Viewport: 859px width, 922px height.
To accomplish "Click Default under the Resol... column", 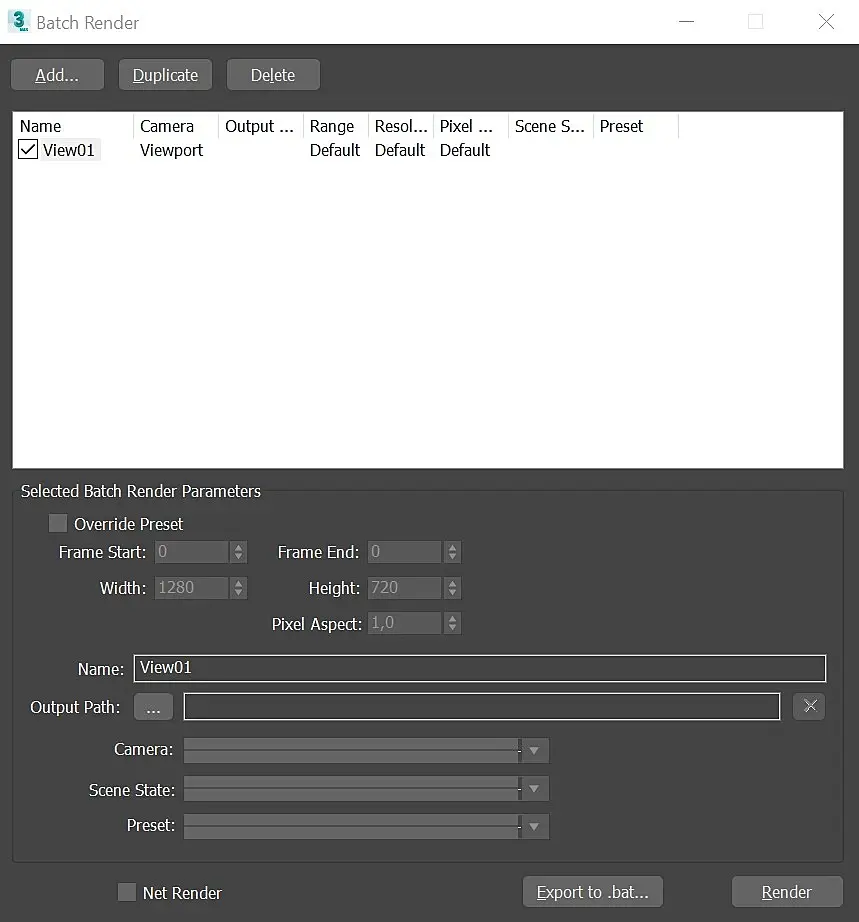I will pyautogui.click(x=400, y=150).
